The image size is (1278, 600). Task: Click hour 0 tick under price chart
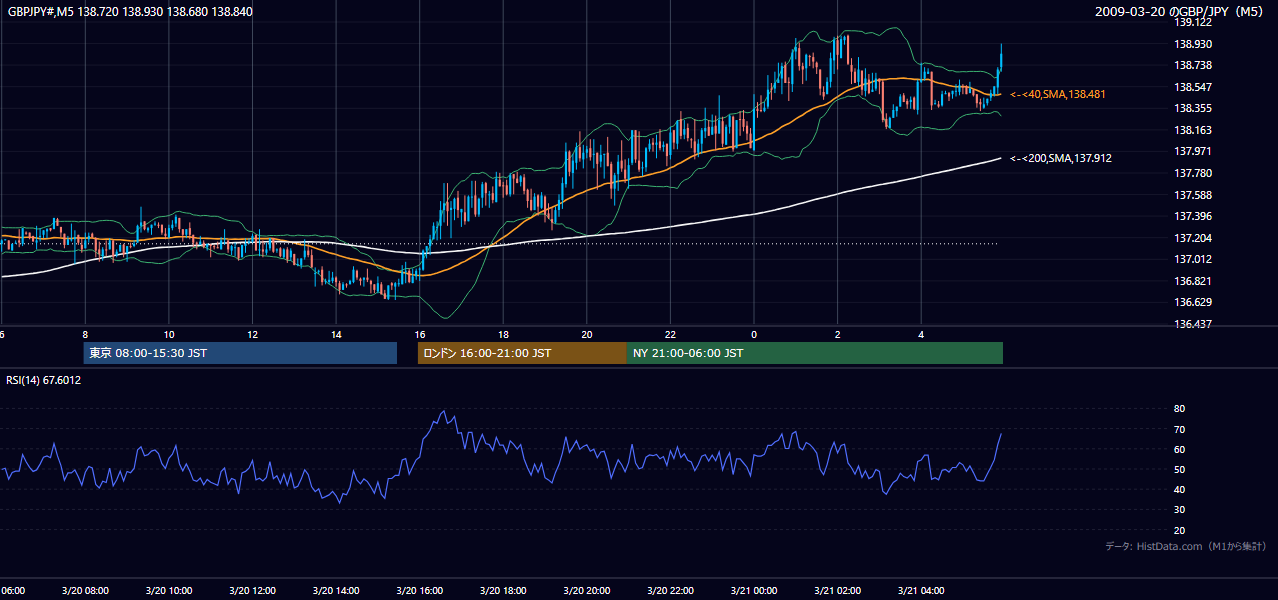pyautogui.click(x=754, y=335)
